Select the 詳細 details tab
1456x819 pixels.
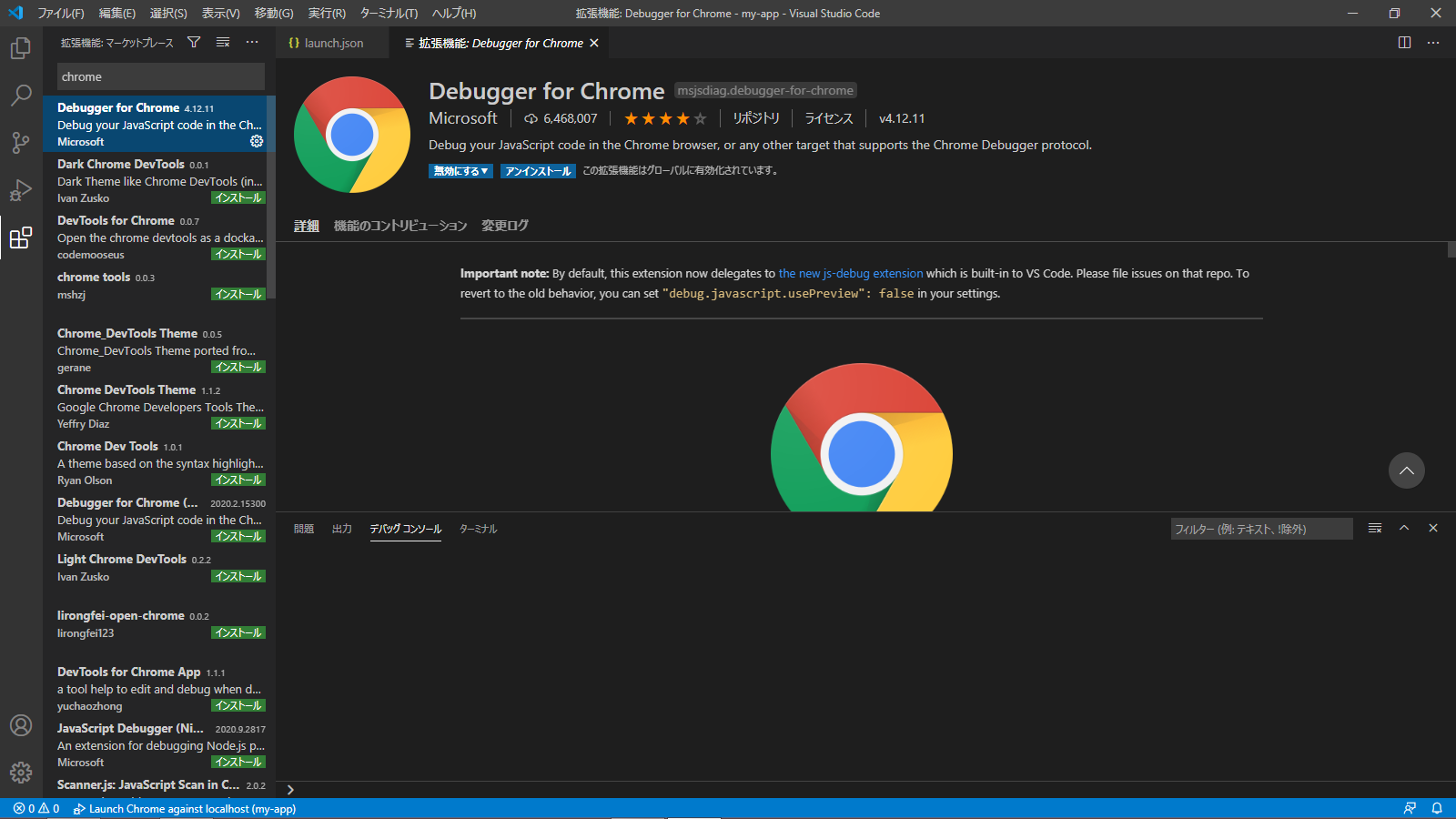tap(307, 226)
